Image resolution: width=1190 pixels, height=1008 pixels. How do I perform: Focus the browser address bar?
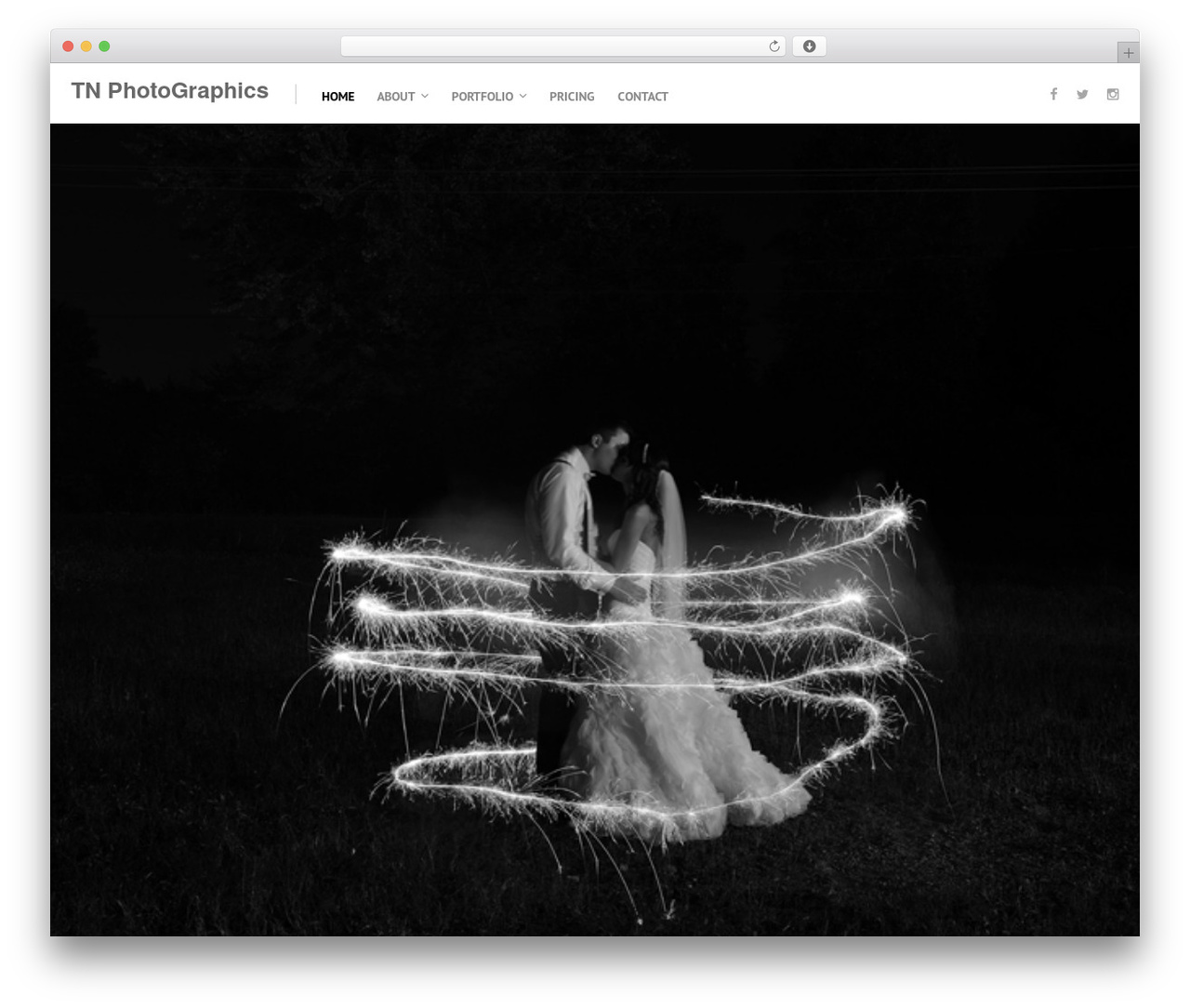pos(562,46)
